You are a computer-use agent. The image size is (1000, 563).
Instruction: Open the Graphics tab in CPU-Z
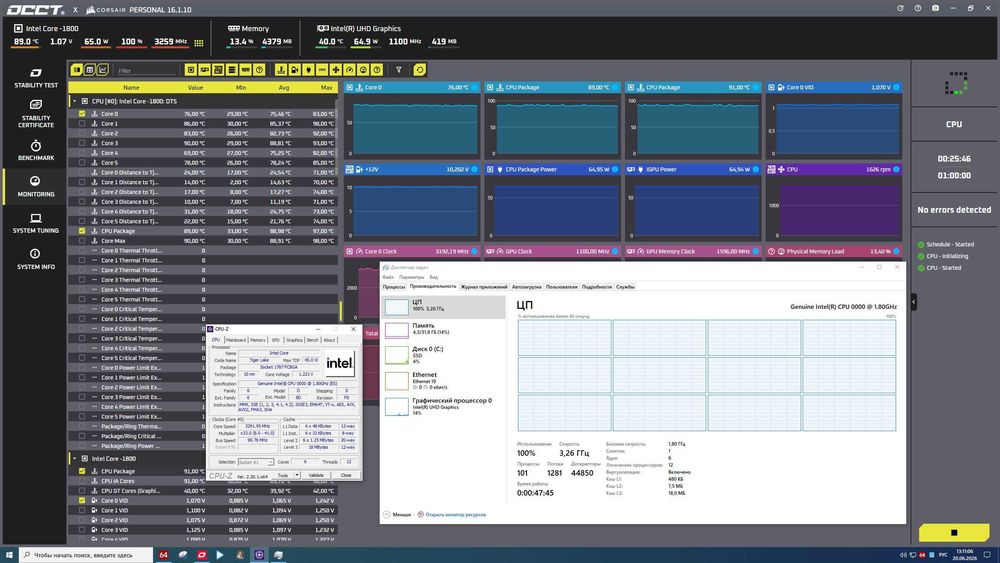click(x=294, y=340)
